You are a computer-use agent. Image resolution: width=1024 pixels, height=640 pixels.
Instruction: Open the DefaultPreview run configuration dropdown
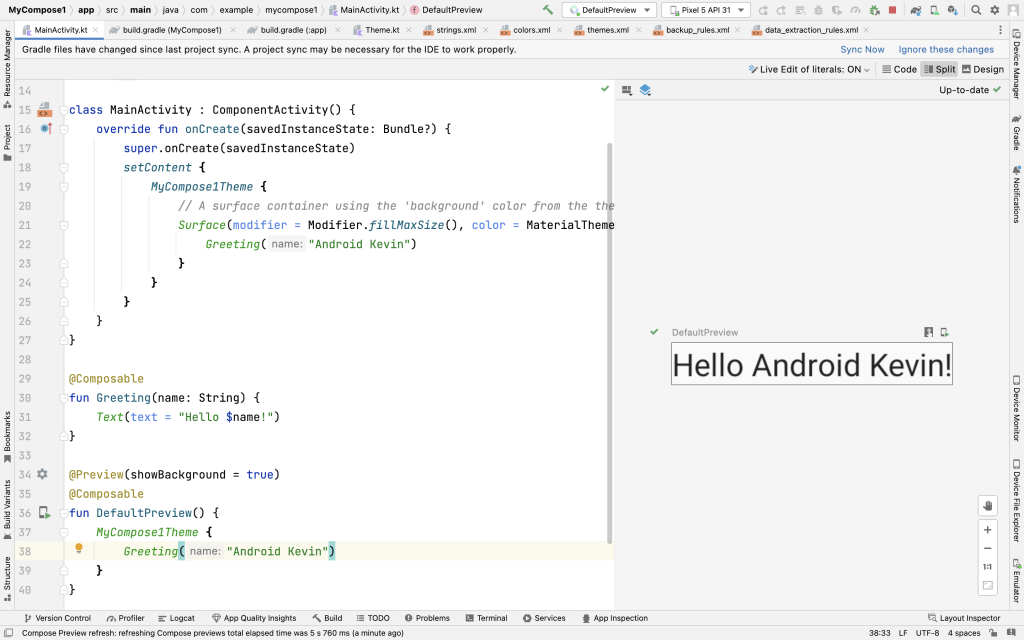coord(609,10)
